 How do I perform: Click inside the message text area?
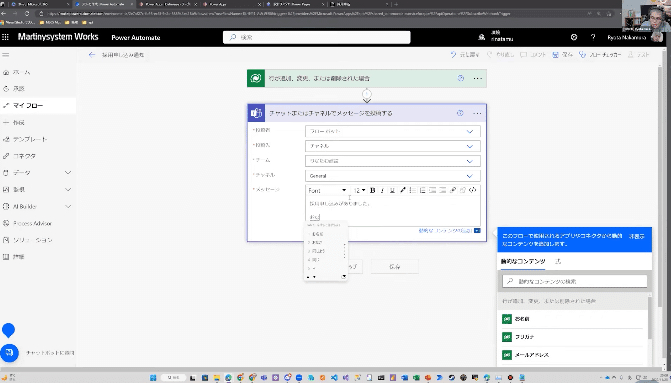coord(393,211)
